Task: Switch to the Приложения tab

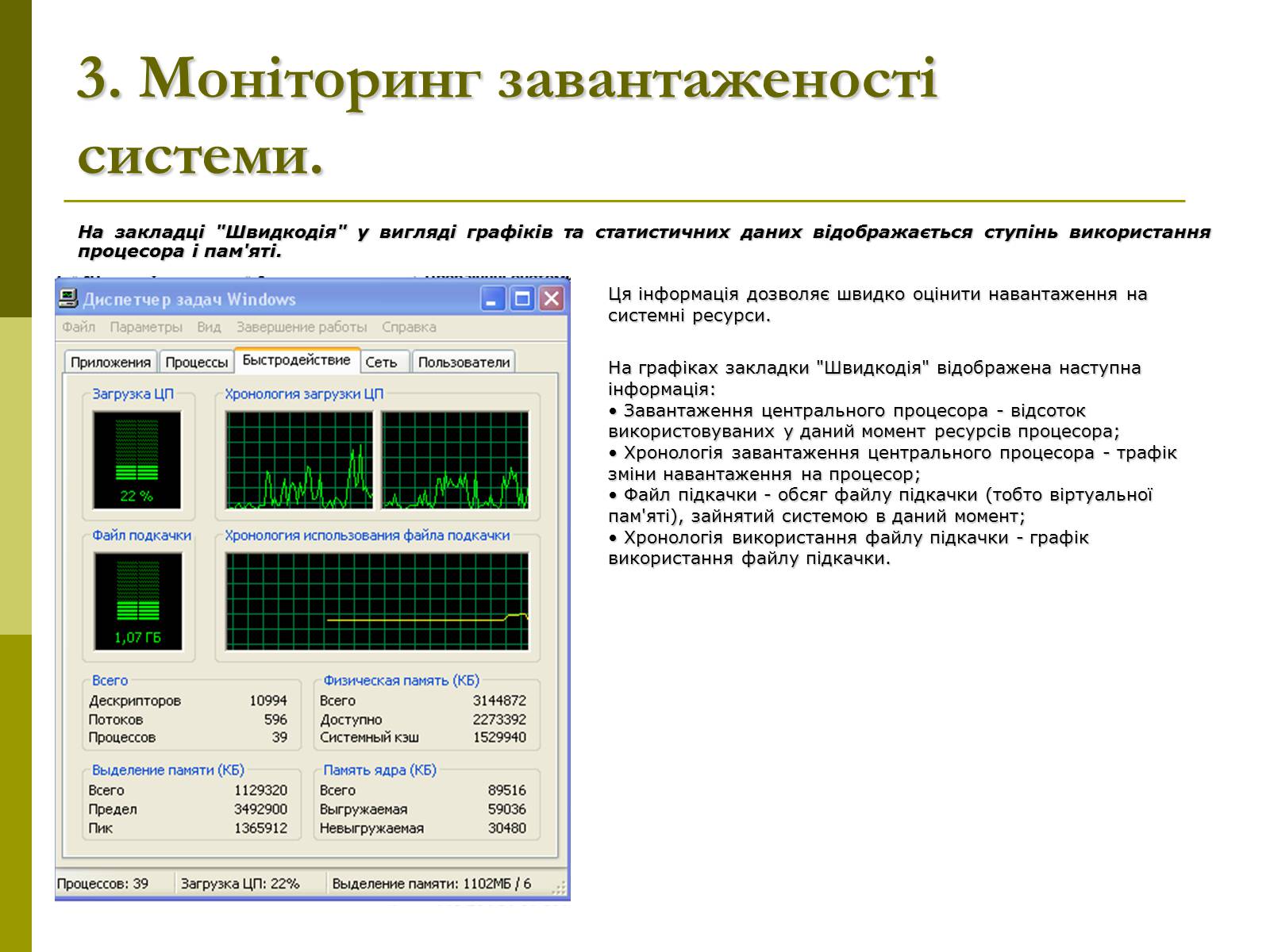Action: (x=110, y=363)
